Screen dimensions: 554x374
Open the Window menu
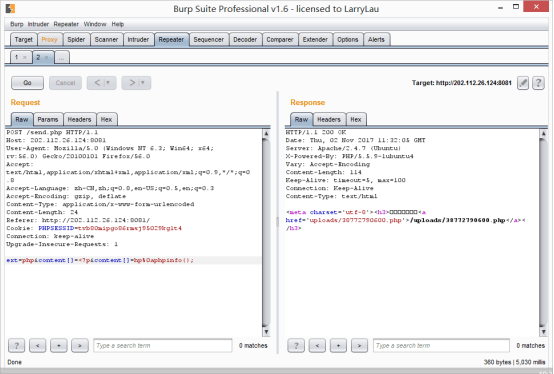(95, 24)
